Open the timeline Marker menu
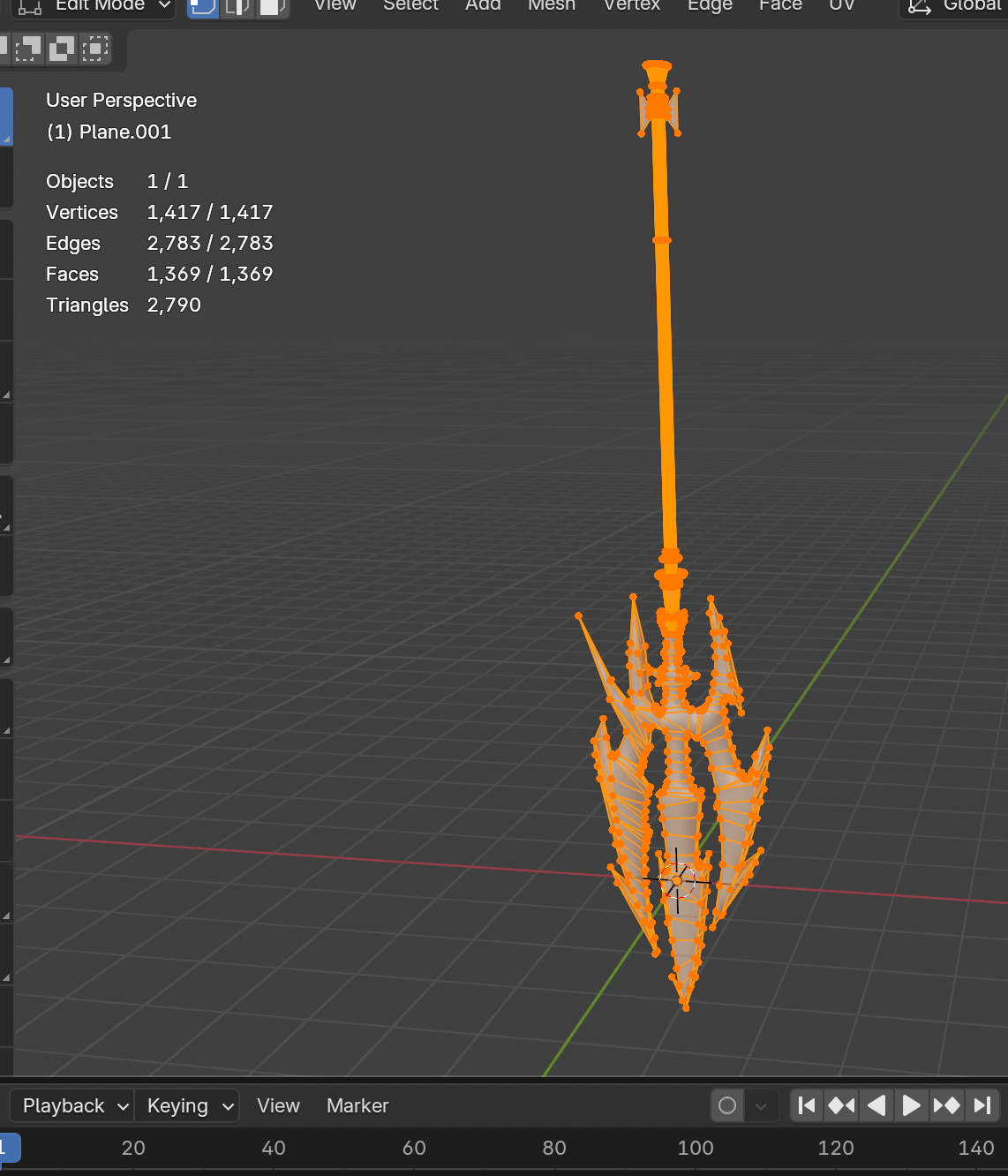The image size is (1008, 1176). coord(357,1105)
